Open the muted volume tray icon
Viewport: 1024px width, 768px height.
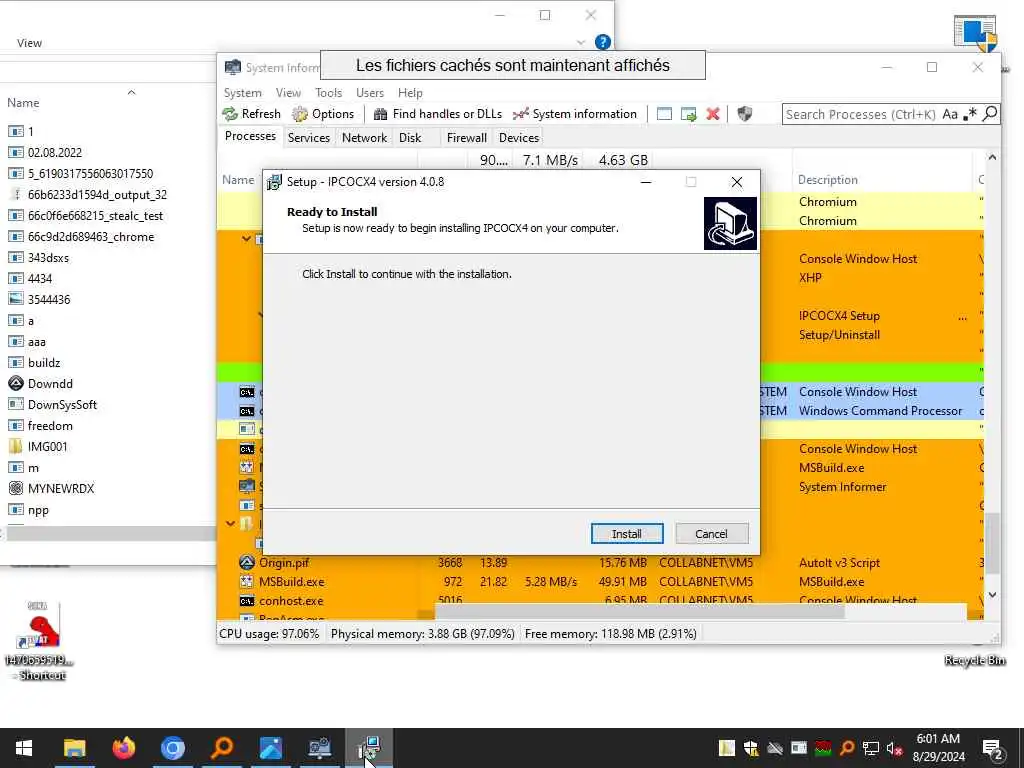click(894, 748)
